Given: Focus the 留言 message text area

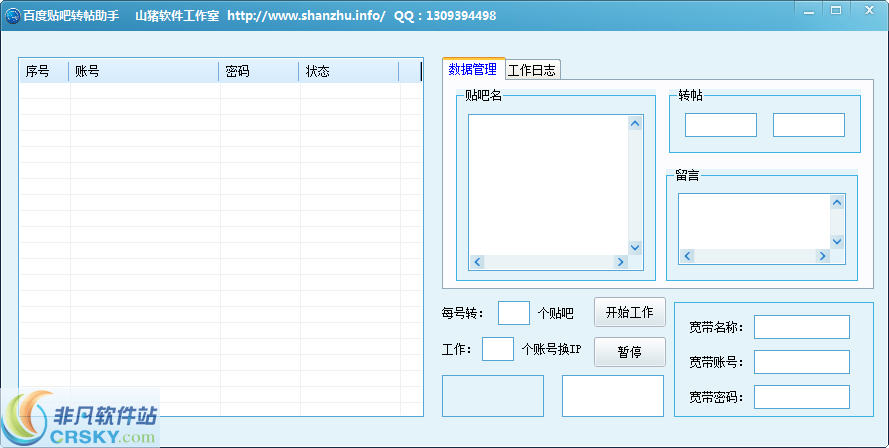Looking at the screenshot, I should pos(755,222).
